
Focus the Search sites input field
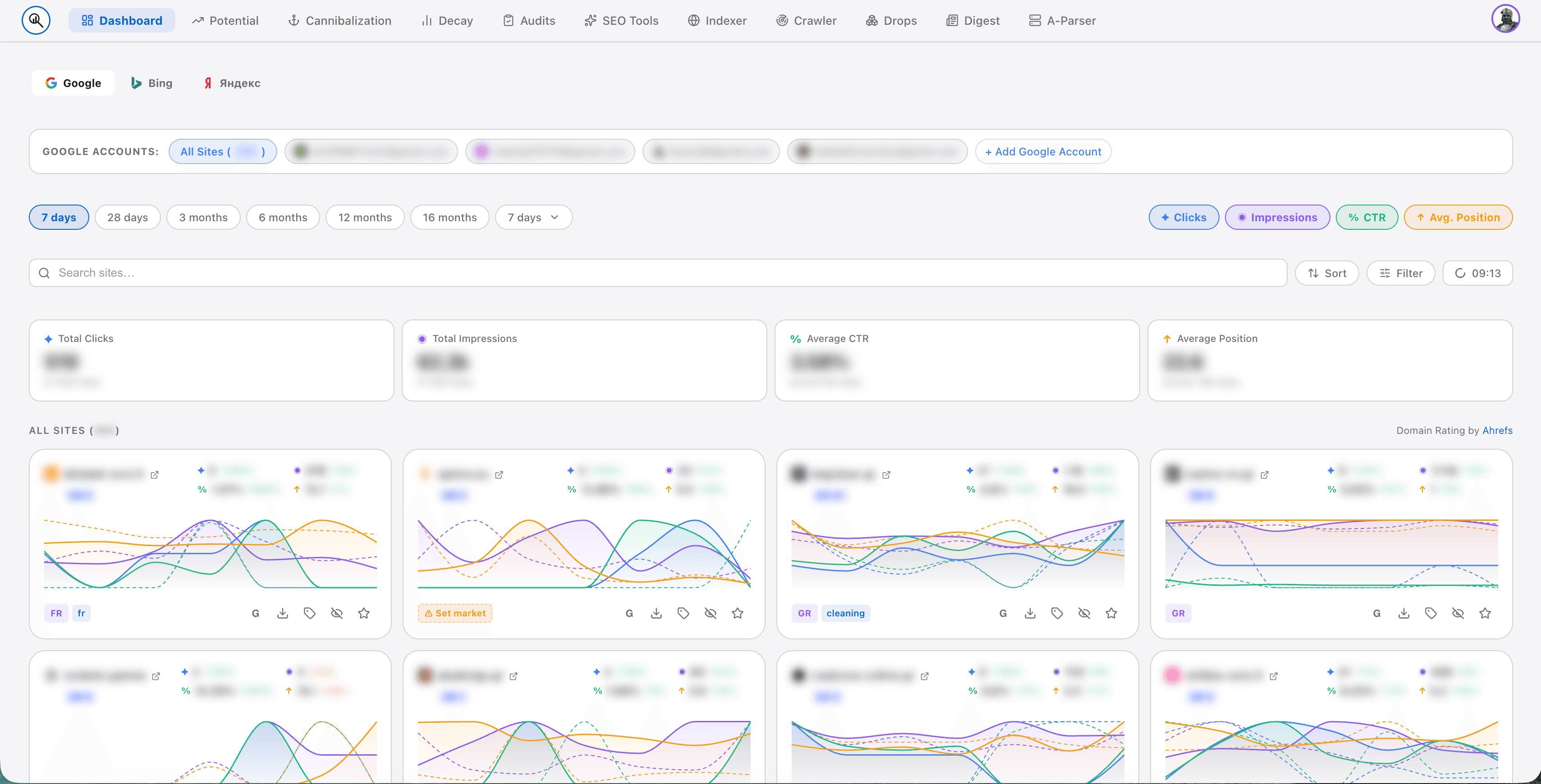tap(658, 273)
